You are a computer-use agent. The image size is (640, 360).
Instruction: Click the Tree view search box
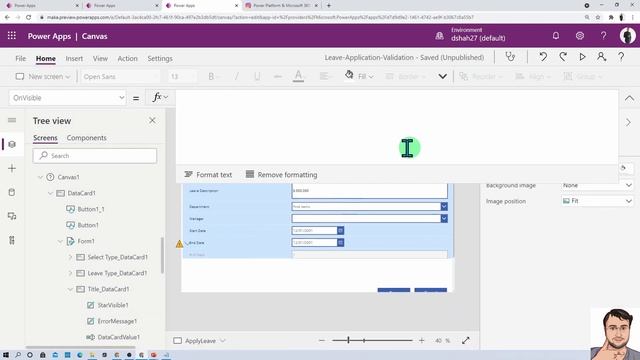[x=95, y=156]
